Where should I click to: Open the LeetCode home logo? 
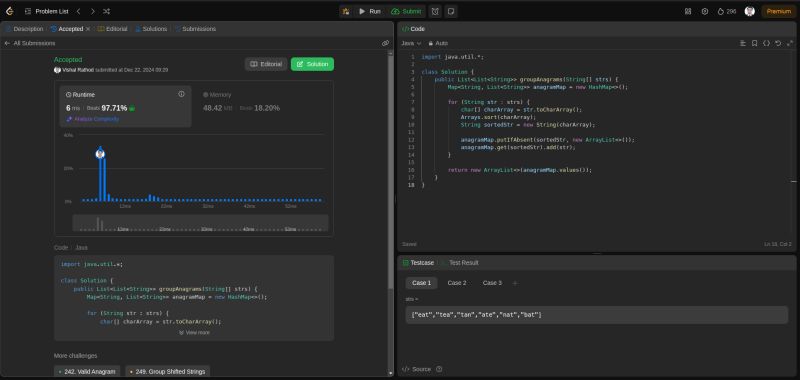coord(9,11)
